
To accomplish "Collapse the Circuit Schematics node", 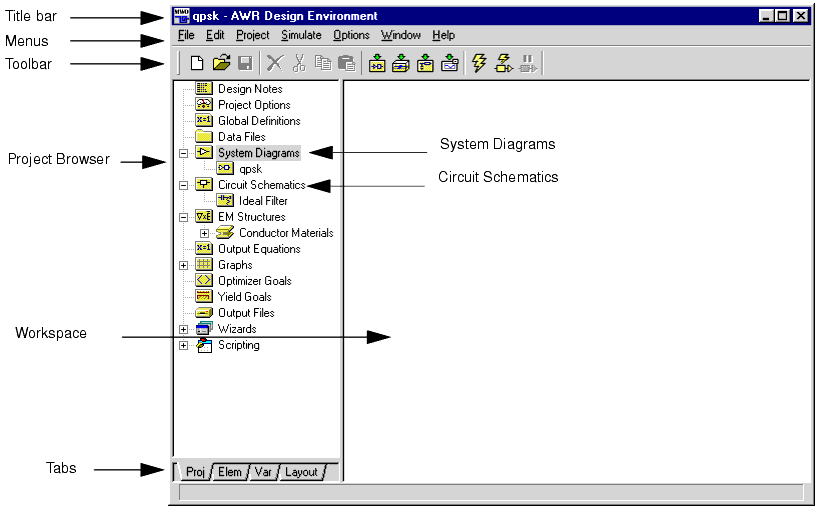I will (183, 185).
